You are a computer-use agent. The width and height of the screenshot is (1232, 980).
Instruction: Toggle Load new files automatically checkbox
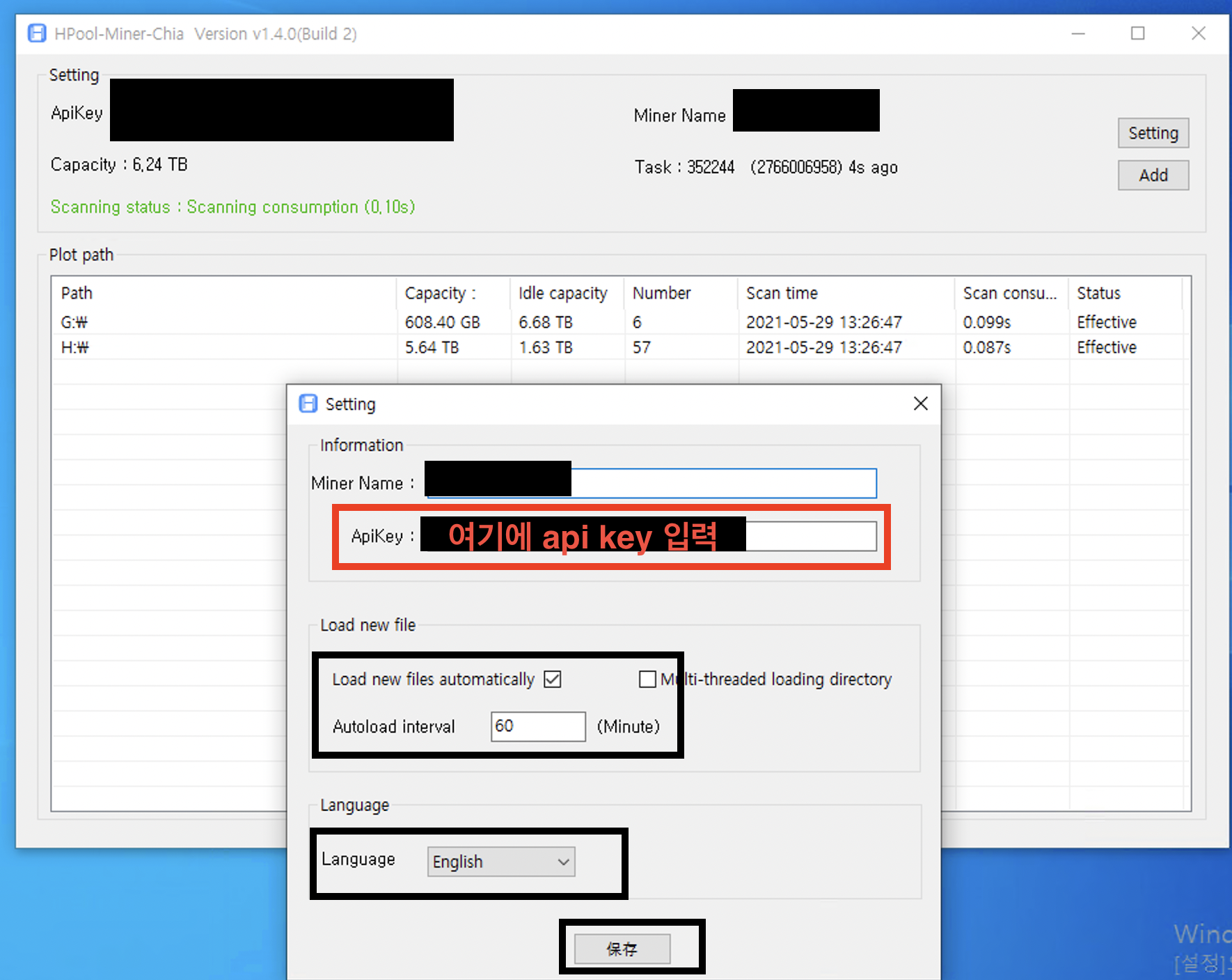tap(553, 679)
